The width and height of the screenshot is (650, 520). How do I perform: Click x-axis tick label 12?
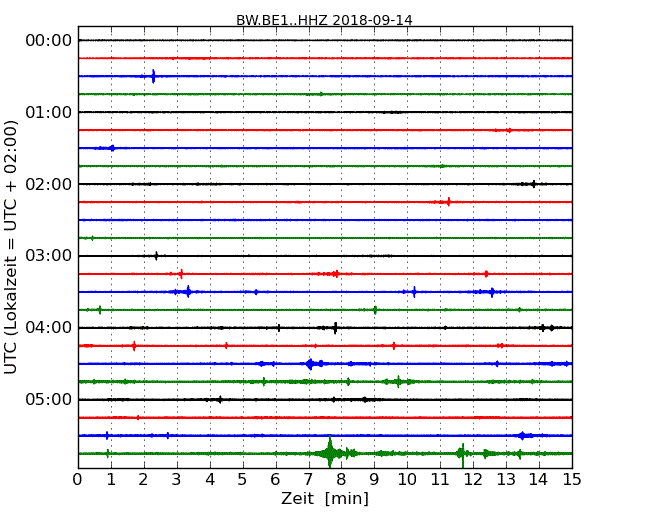pos(473,480)
